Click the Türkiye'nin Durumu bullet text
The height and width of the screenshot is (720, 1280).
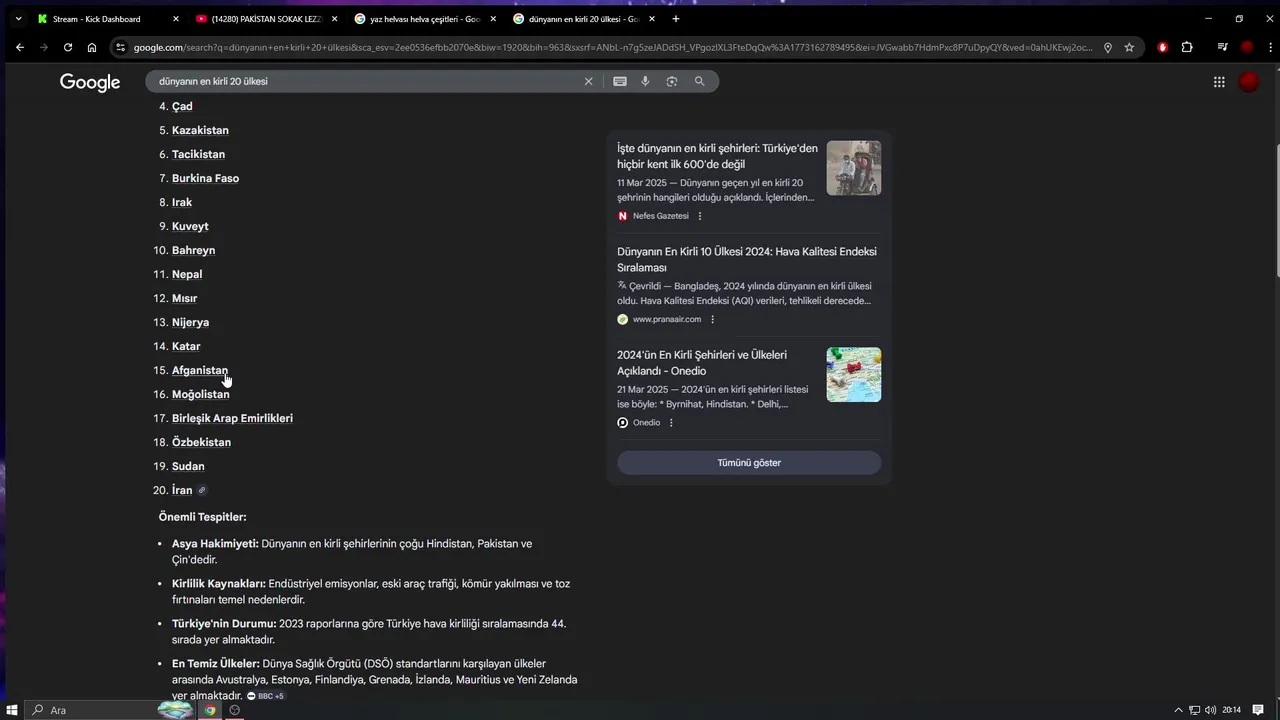(369, 631)
